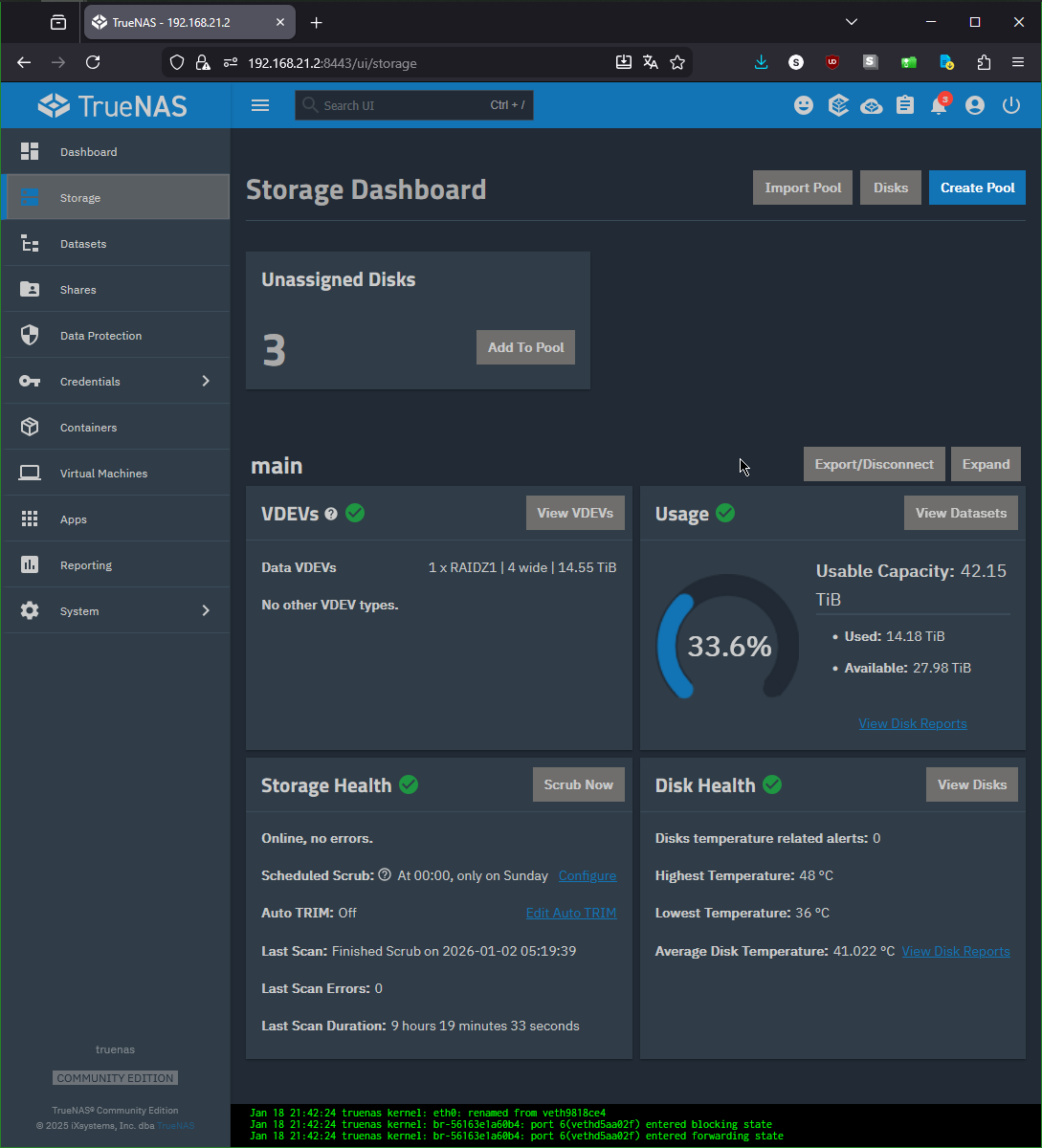Image resolution: width=1042 pixels, height=1148 pixels.
Task: Open the Edit Auto TRIM link
Action: (571, 913)
